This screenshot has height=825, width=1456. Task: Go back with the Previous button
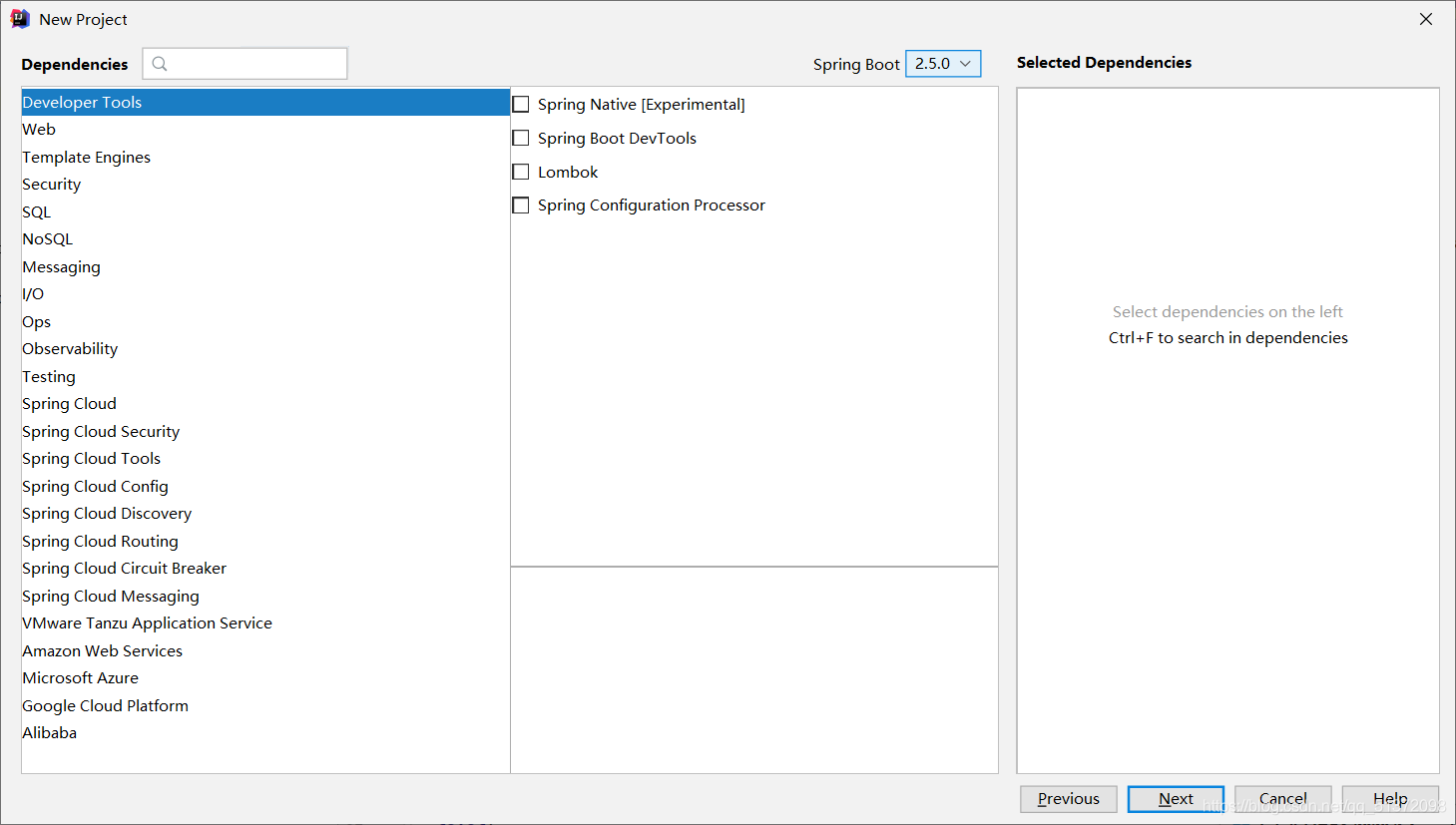[1068, 799]
